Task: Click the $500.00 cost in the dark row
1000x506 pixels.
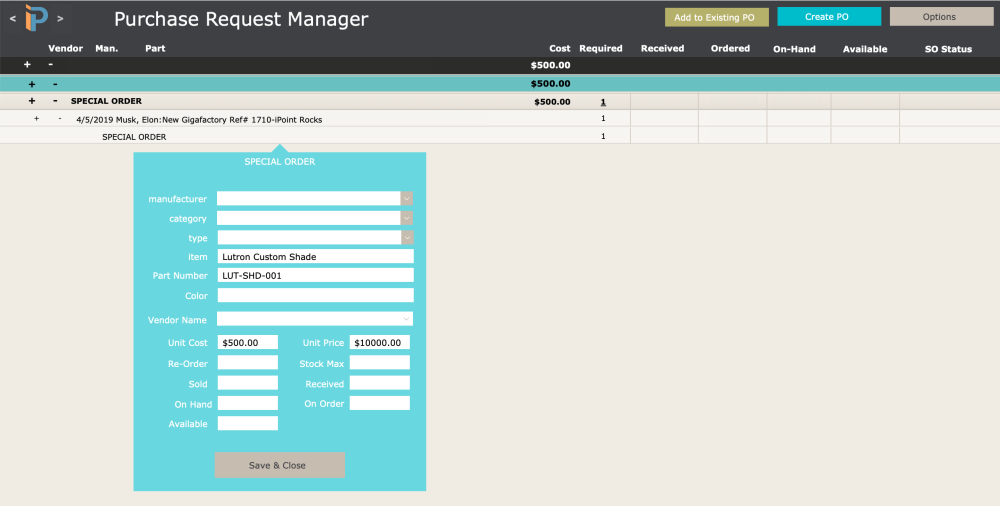Action: tap(550, 65)
